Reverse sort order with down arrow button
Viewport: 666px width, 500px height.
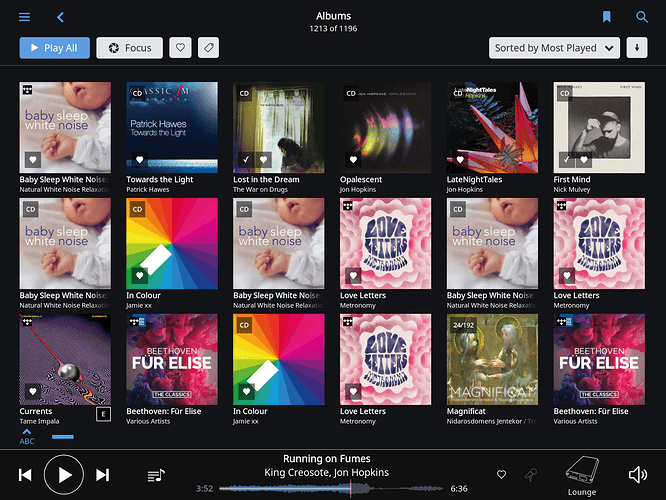pos(637,48)
